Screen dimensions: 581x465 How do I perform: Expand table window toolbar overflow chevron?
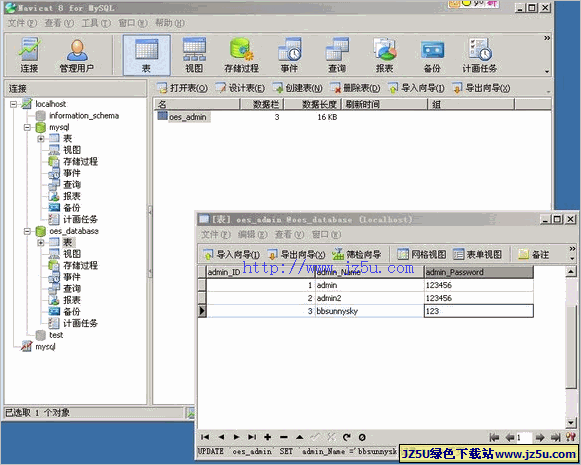coord(572,248)
